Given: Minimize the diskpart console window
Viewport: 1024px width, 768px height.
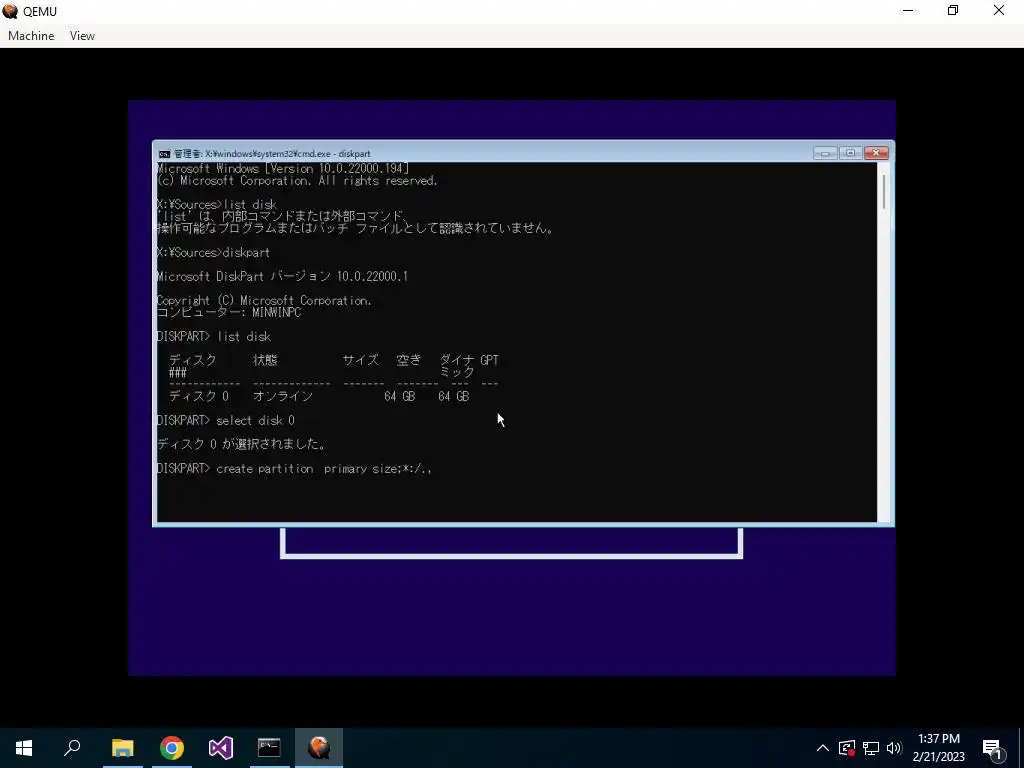Looking at the screenshot, I should (x=825, y=153).
